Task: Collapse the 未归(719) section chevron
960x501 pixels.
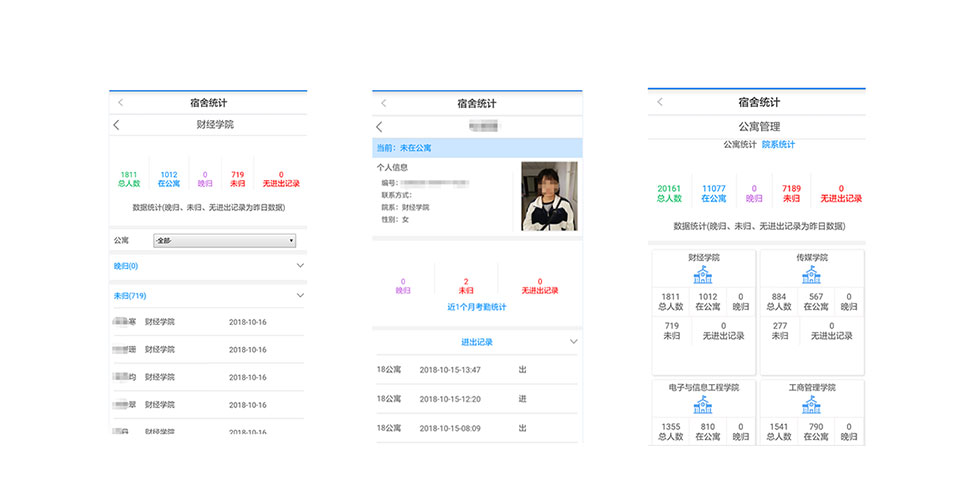Action: coord(300,296)
